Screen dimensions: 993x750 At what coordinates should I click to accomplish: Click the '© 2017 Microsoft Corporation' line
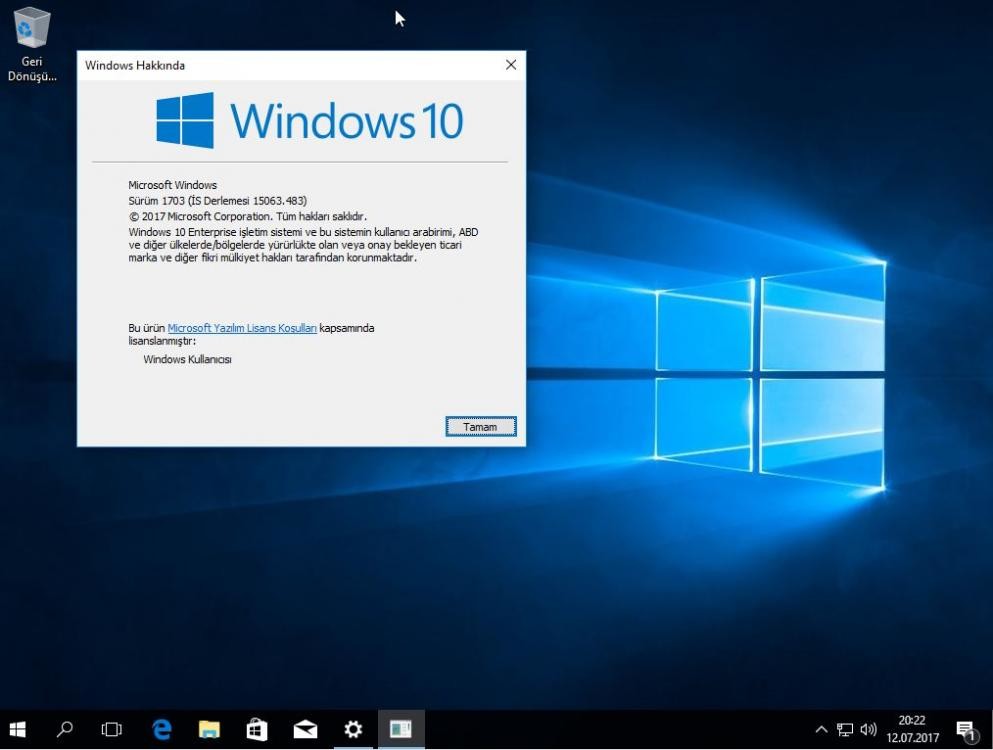pyautogui.click(x=248, y=217)
